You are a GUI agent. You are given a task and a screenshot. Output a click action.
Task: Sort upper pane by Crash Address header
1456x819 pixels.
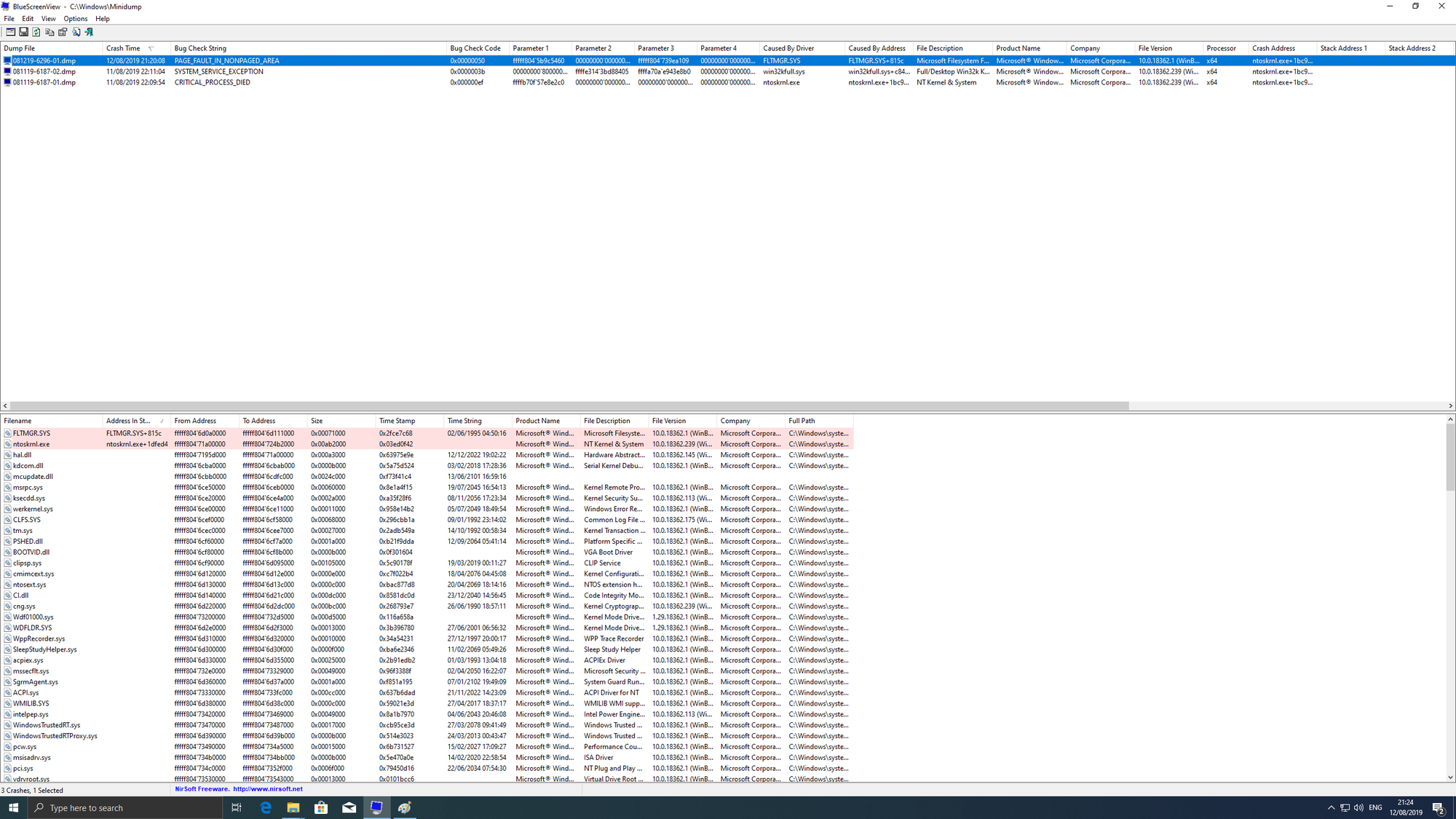(x=1283, y=48)
